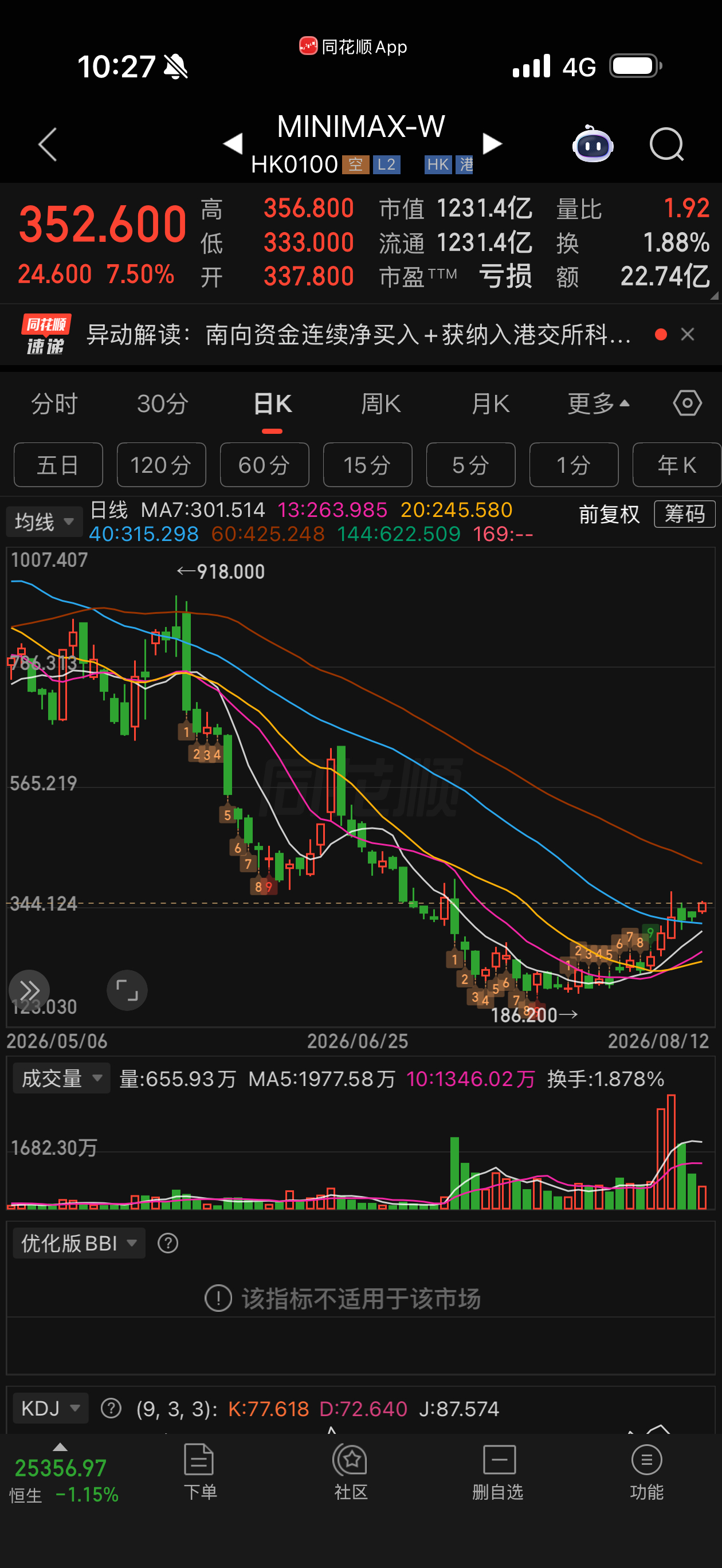This screenshot has height=1568, width=722.
Task: Open 恒生 index 25356.97 quote
Action: [60, 1468]
